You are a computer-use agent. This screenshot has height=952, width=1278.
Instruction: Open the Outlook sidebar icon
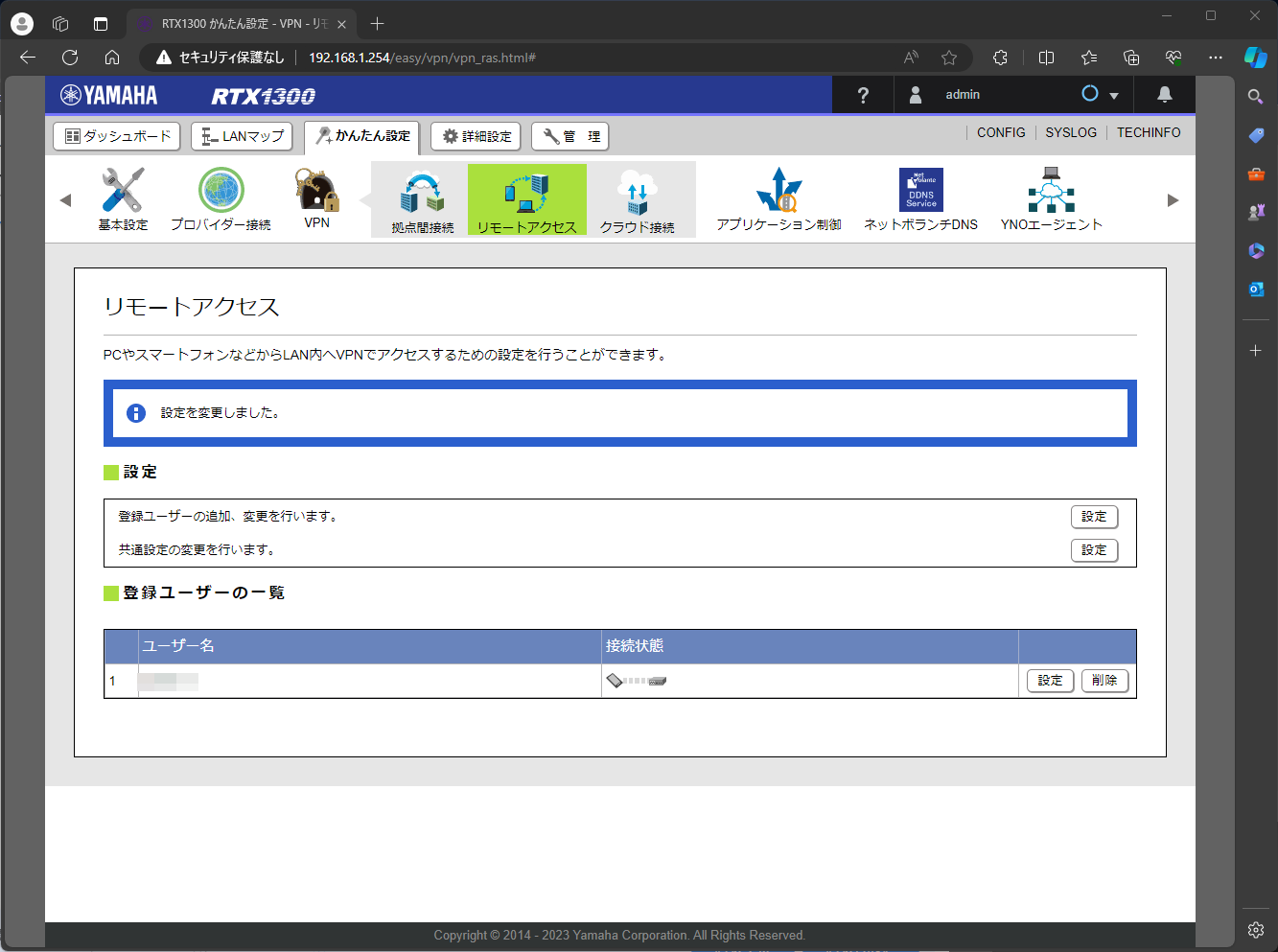[x=1256, y=289]
